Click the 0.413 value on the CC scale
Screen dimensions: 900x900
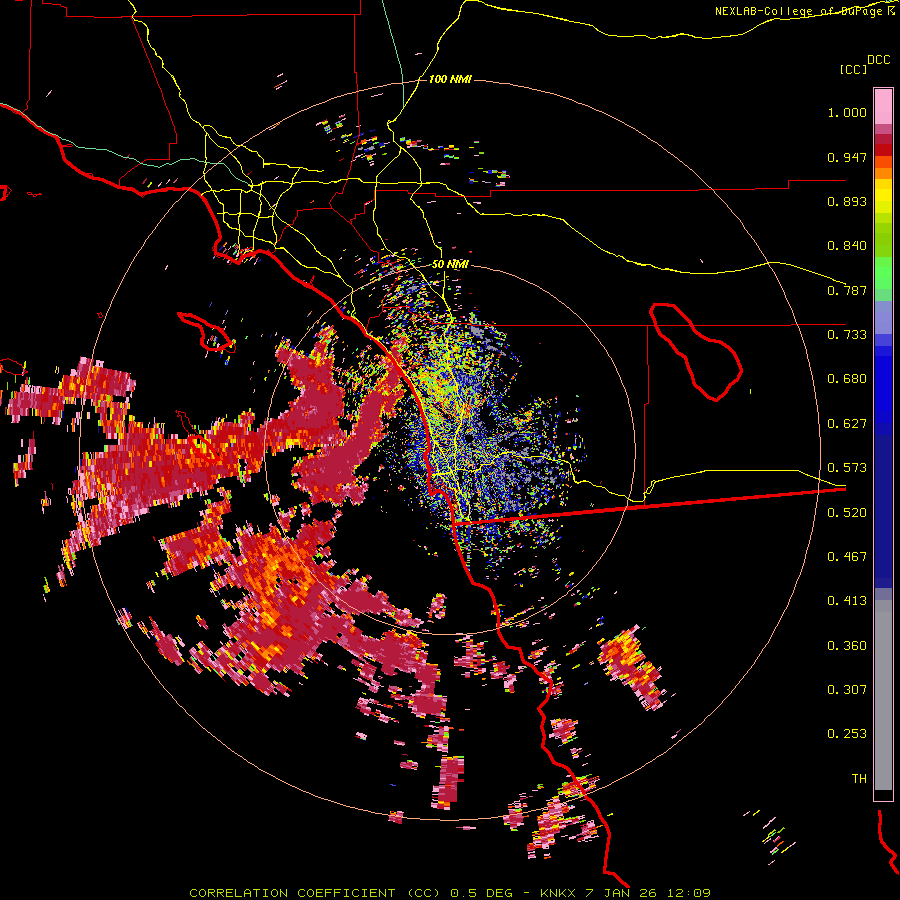click(847, 601)
